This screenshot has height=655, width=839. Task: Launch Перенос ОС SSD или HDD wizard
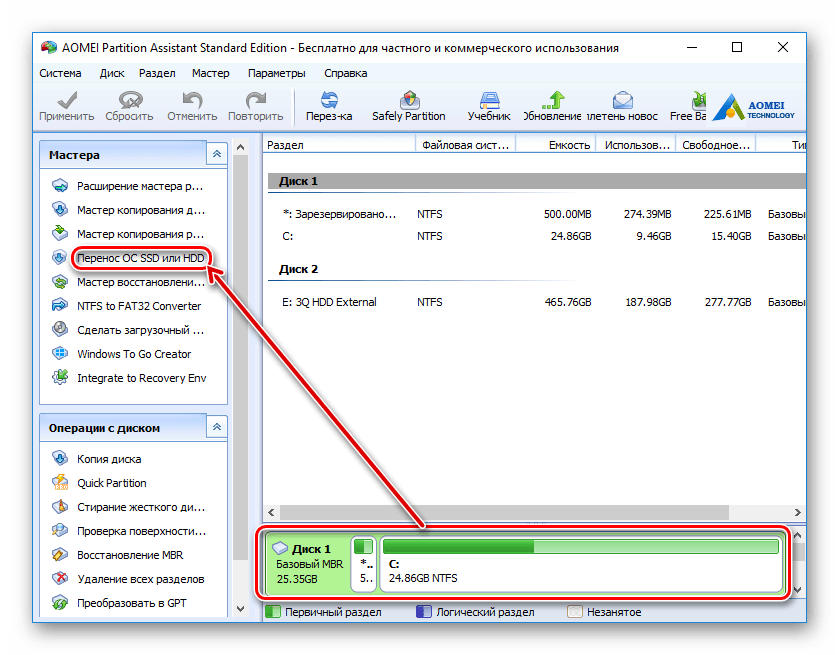(x=141, y=258)
